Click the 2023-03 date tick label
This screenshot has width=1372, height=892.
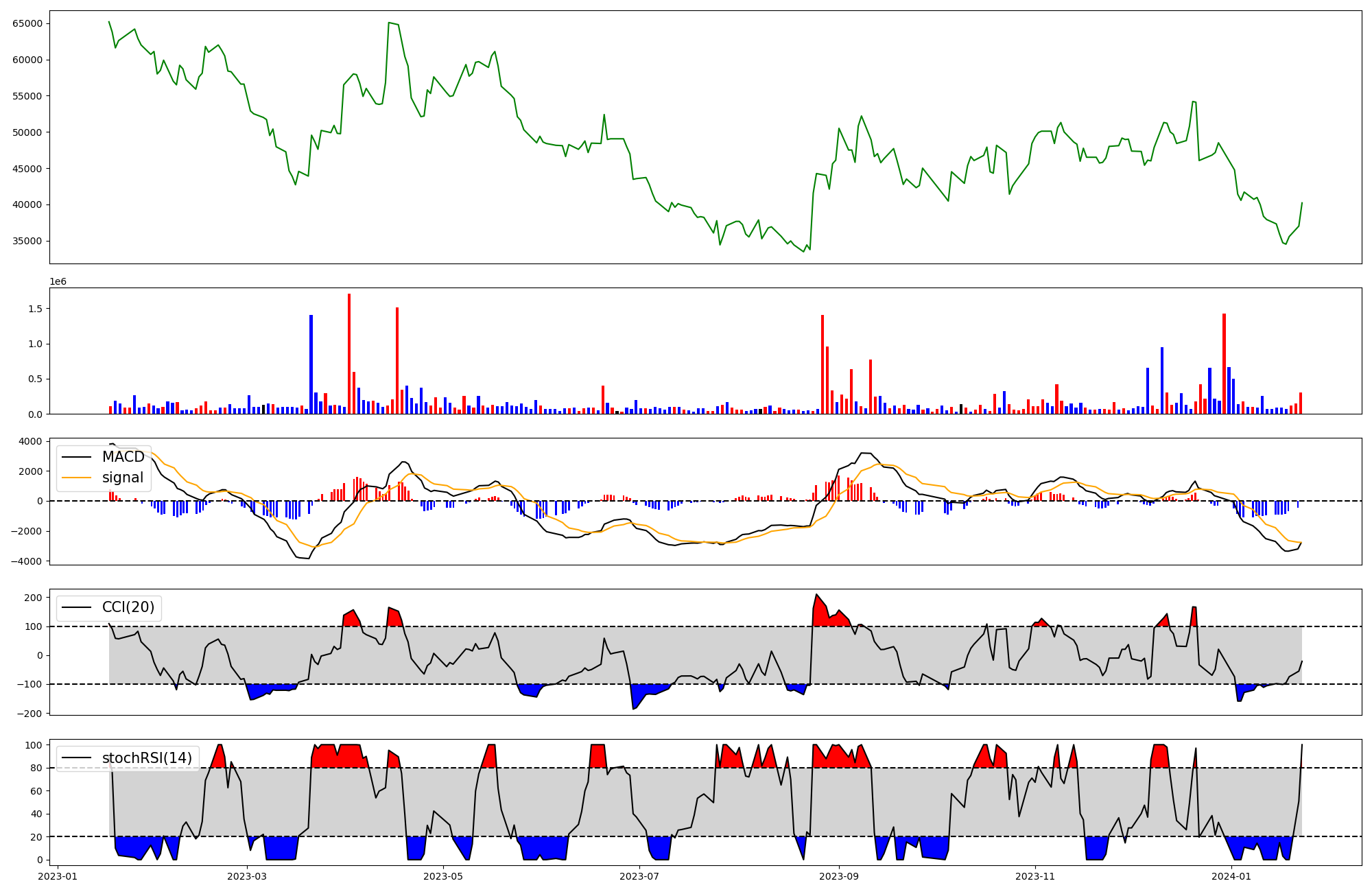(247, 876)
